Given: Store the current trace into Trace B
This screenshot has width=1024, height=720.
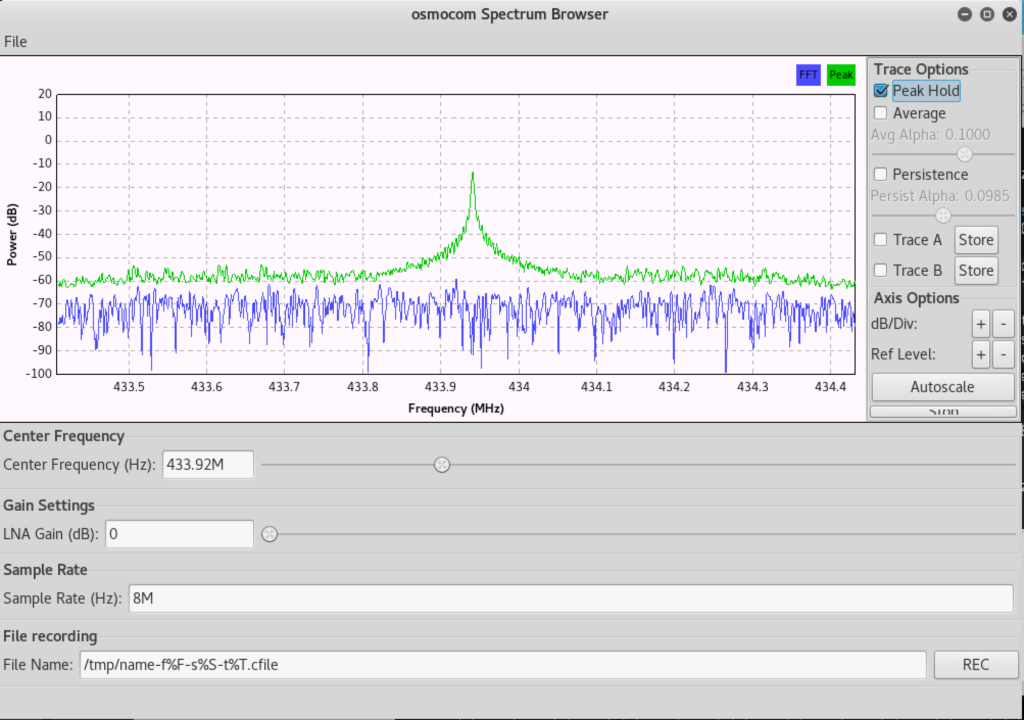Looking at the screenshot, I should click(976, 270).
